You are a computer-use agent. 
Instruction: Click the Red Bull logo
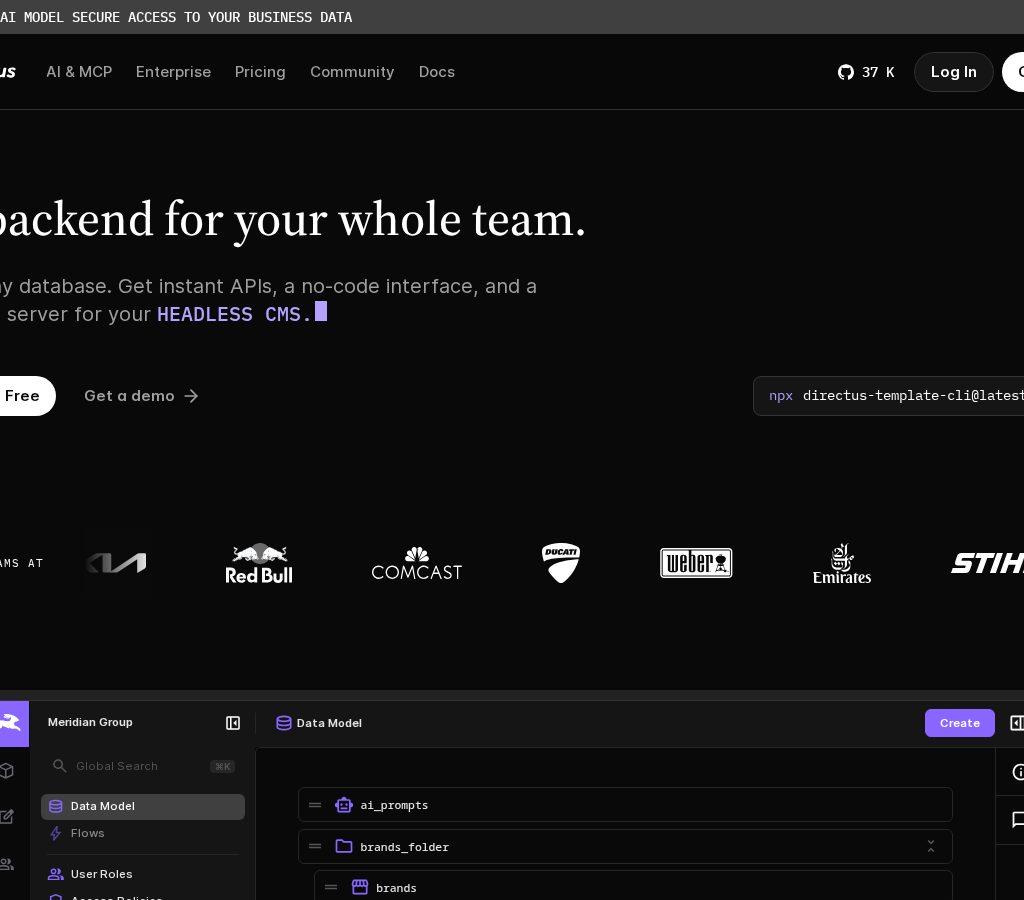[259, 563]
